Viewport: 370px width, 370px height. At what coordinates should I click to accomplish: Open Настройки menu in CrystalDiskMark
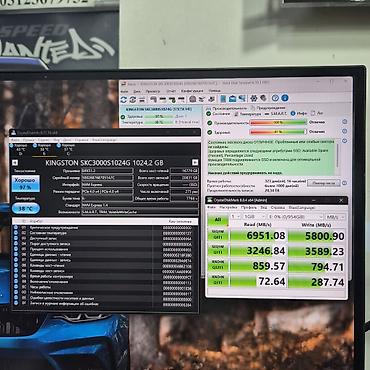pyautogui.click(x=228, y=207)
